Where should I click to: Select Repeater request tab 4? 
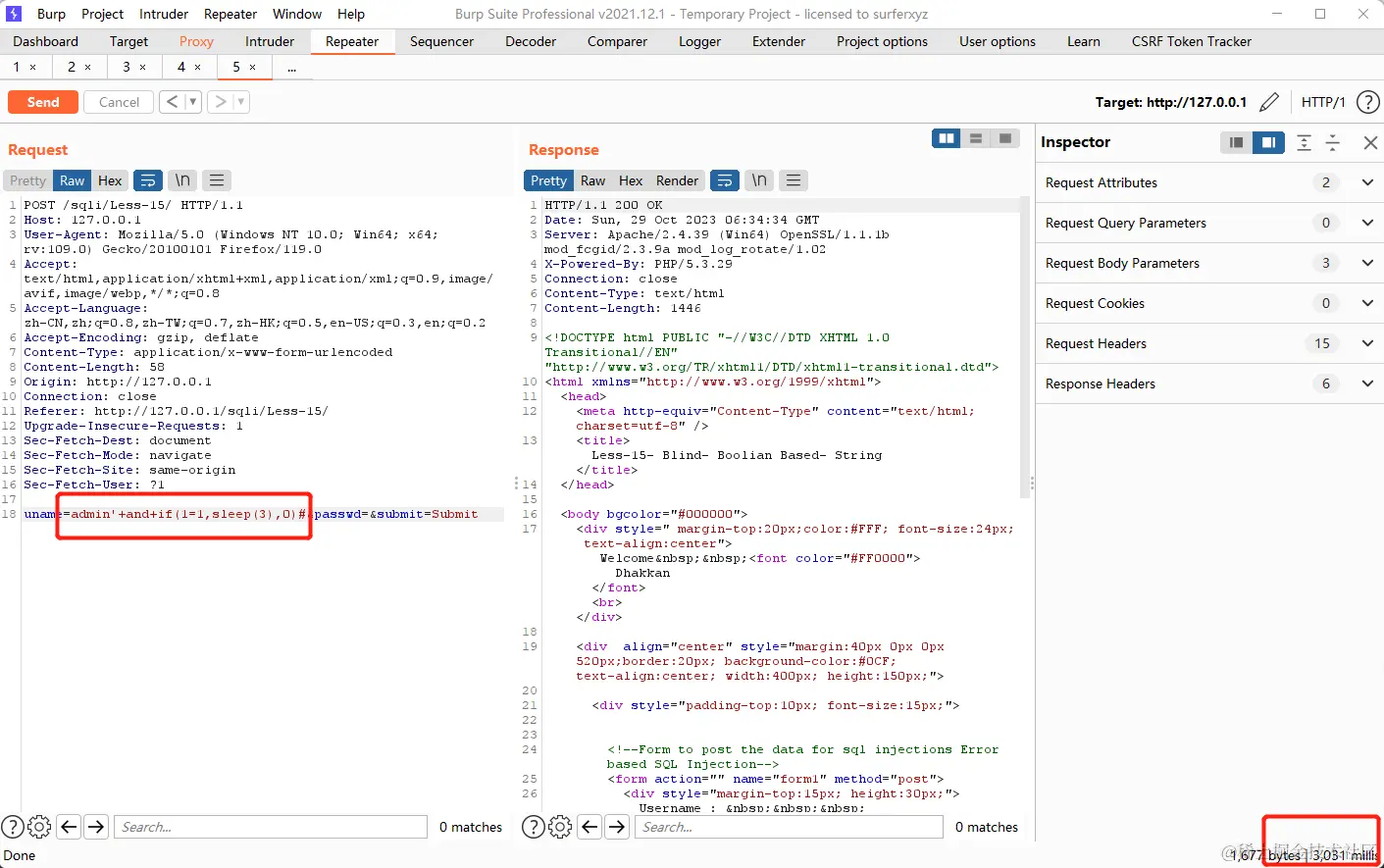(x=181, y=67)
